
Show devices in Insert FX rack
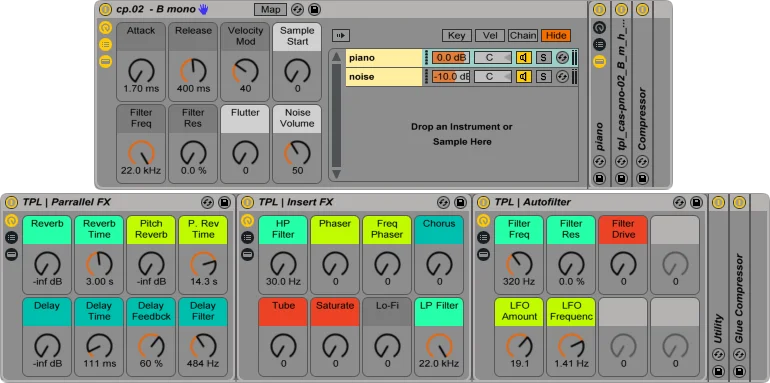tap(248, 254)
